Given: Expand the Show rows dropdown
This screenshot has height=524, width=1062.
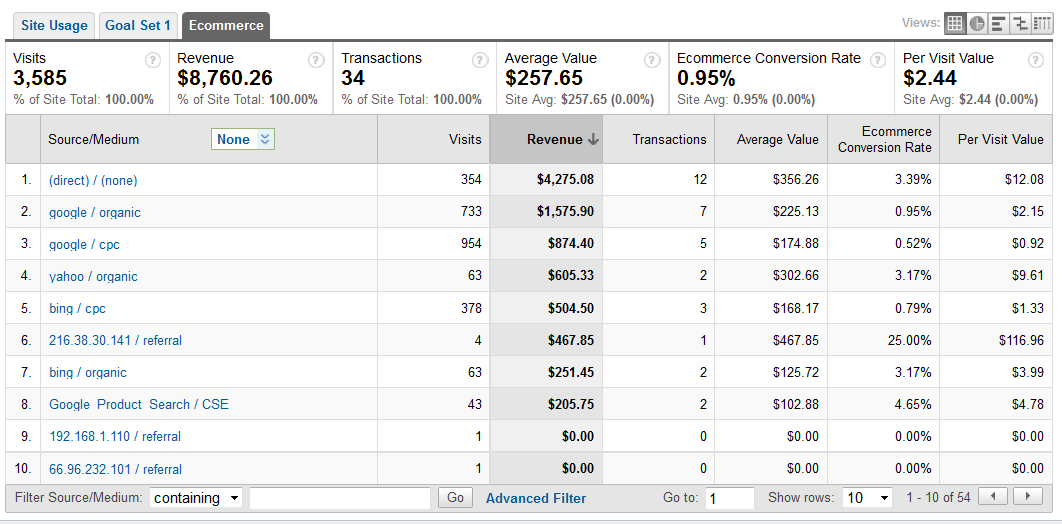Looking at the screenshot, I should (868, 498).
